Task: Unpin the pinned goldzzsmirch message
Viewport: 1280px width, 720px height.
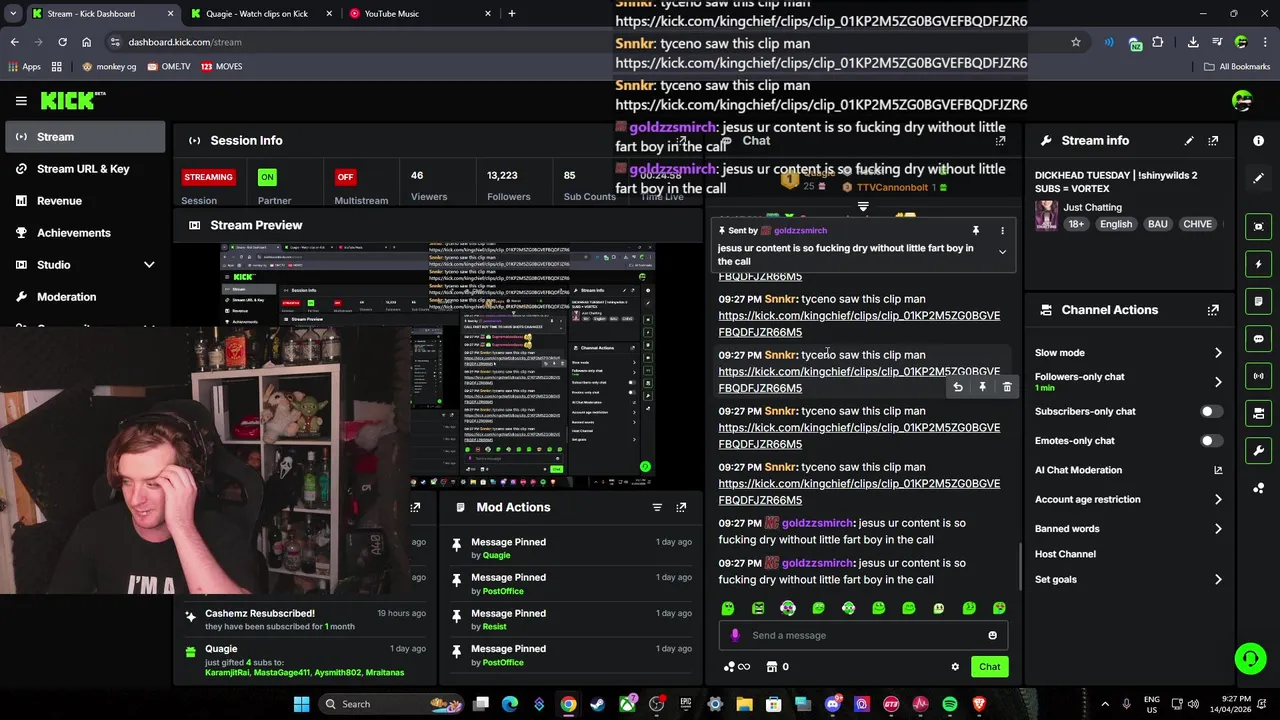Action: point(976,231)
